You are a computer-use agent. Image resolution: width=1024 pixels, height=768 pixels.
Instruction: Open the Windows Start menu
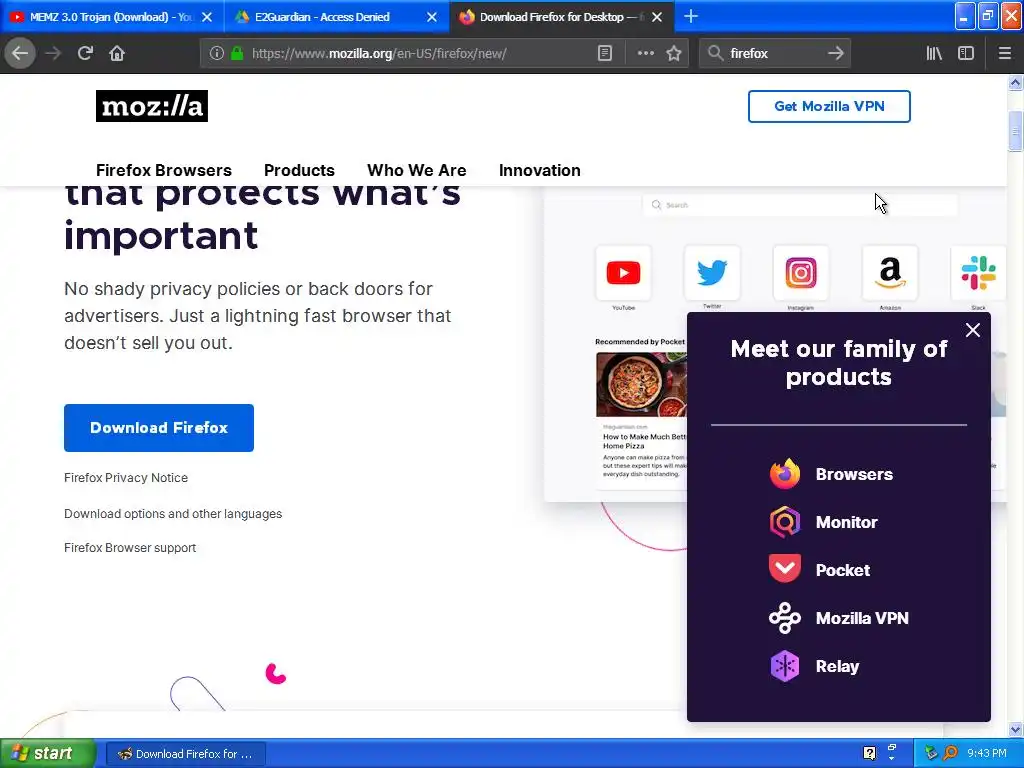click(47, 754)
